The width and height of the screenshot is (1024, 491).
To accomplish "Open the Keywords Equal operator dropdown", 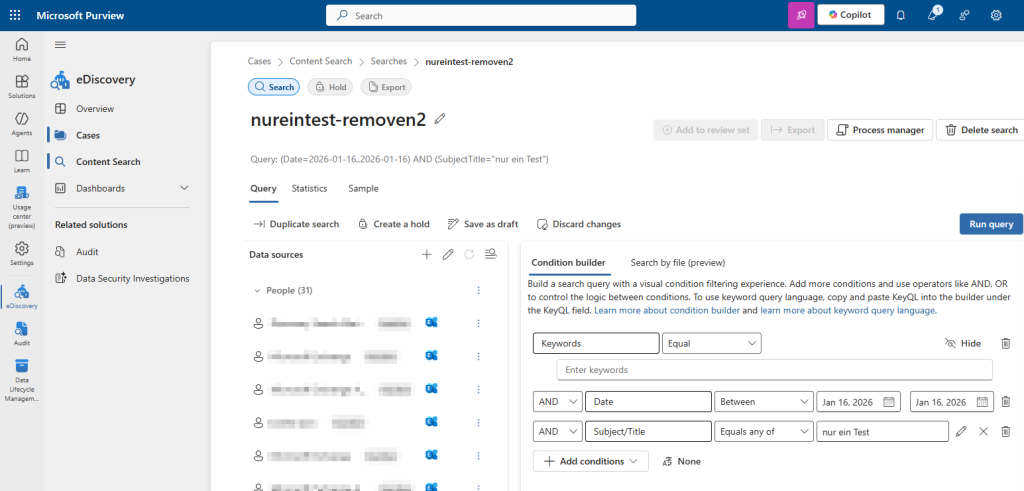I will pyautogui.click(x=712, y=343).
